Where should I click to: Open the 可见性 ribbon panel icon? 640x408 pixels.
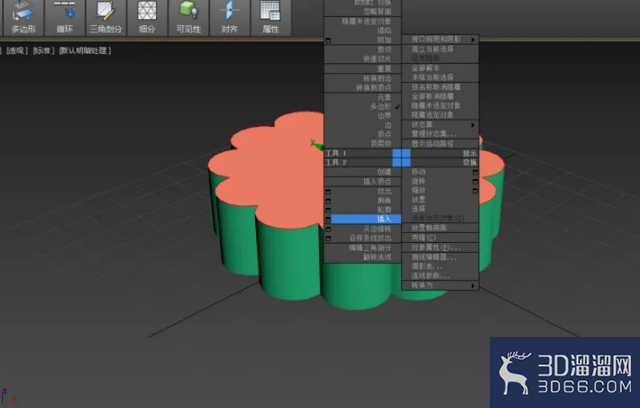click(188, 18)
